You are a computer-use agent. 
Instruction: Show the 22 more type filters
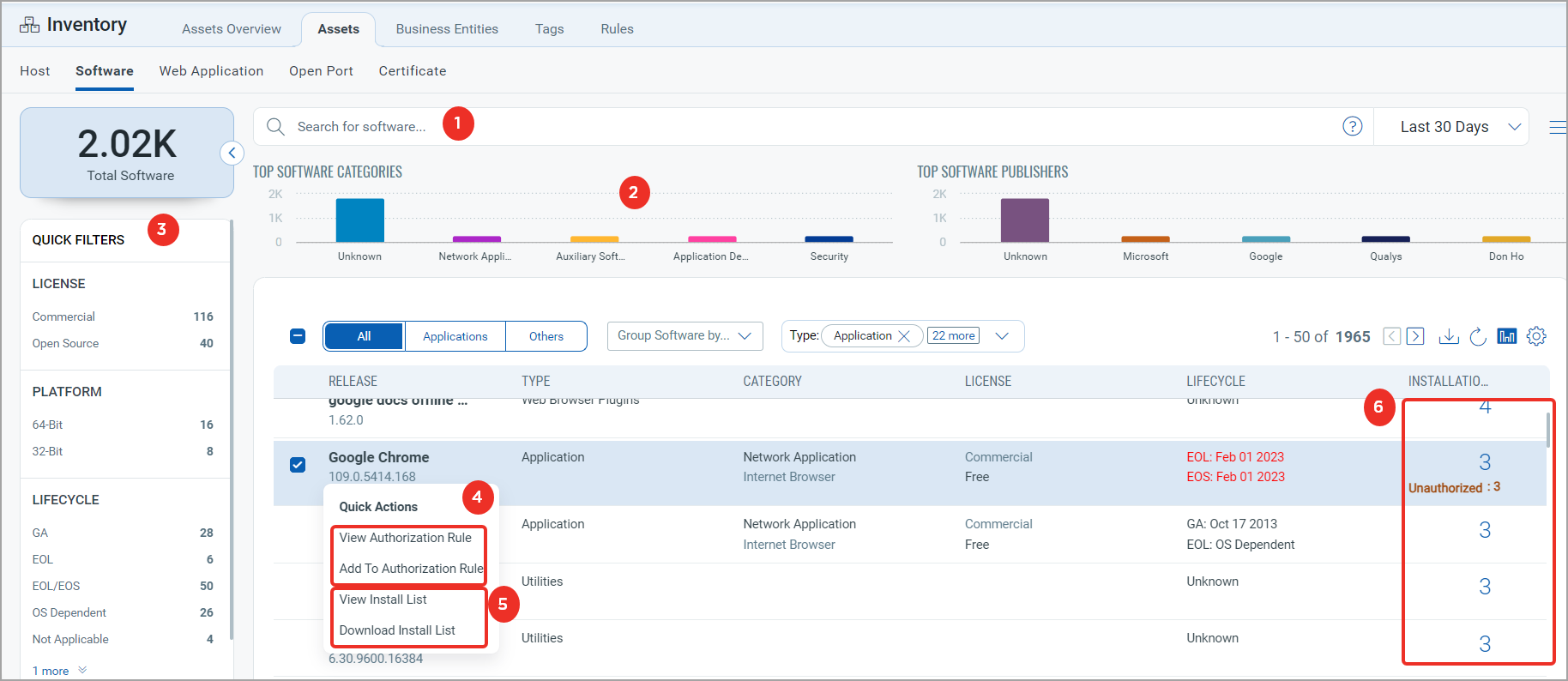tap(953, 336)
